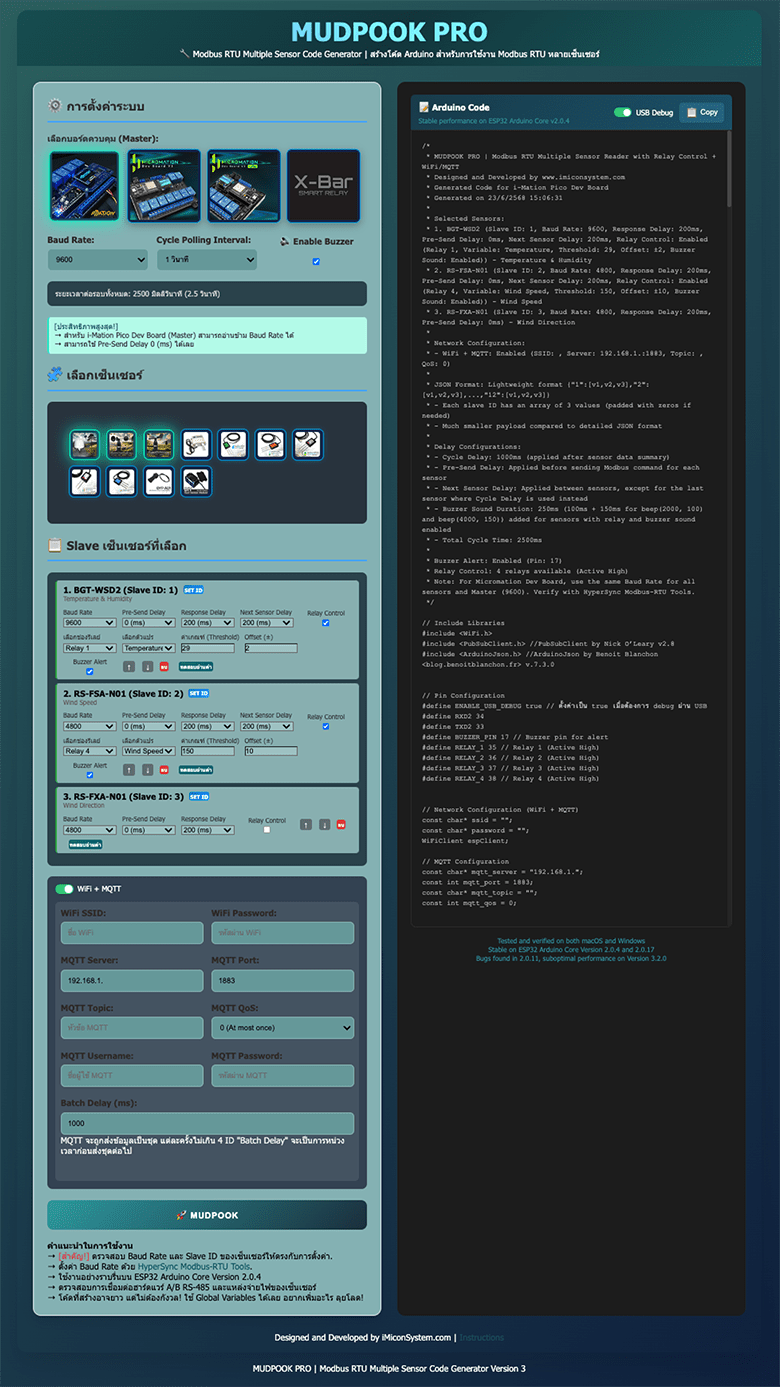Move the BGT-WSD2 sensor down

coord(147,666)
